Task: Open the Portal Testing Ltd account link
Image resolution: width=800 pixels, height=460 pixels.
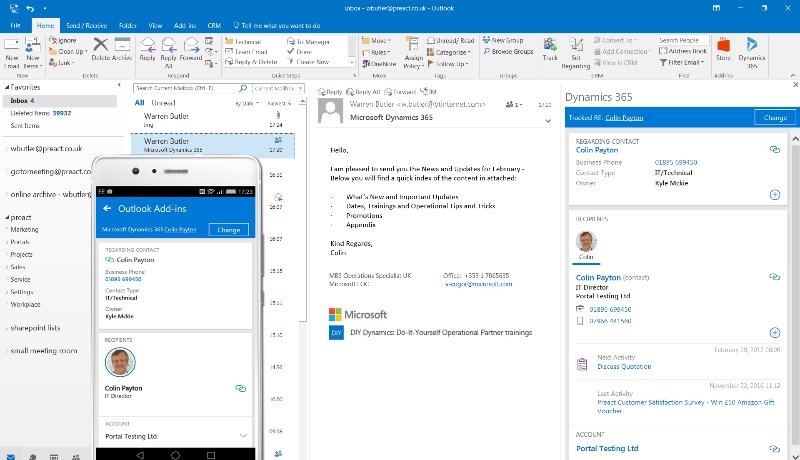Action: pos(607,449)
